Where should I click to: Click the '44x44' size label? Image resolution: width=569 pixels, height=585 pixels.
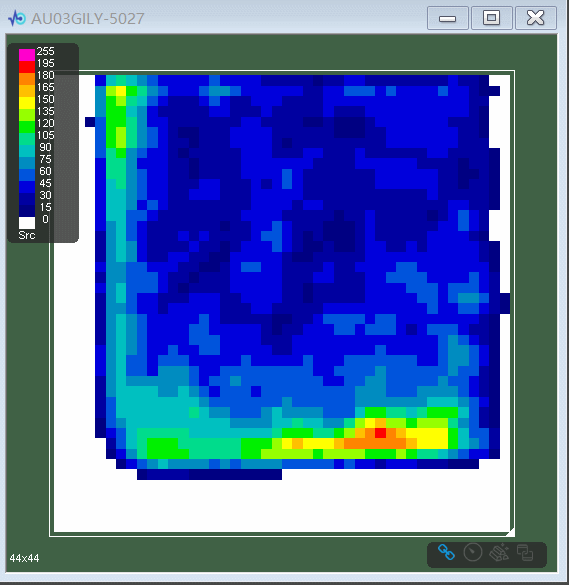[24, 558]
